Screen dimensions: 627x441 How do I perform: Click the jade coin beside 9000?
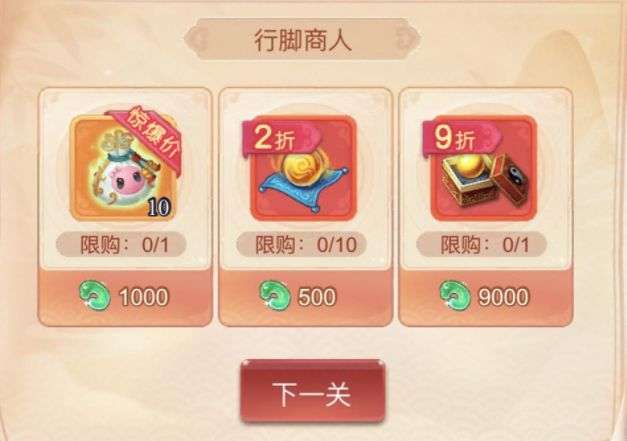(455, 296)
